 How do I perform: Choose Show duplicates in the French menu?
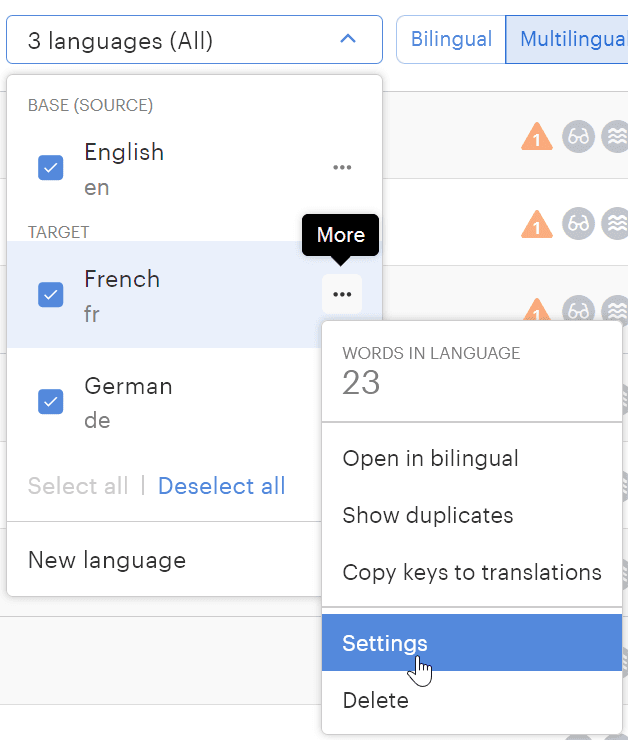pos(427,516)
